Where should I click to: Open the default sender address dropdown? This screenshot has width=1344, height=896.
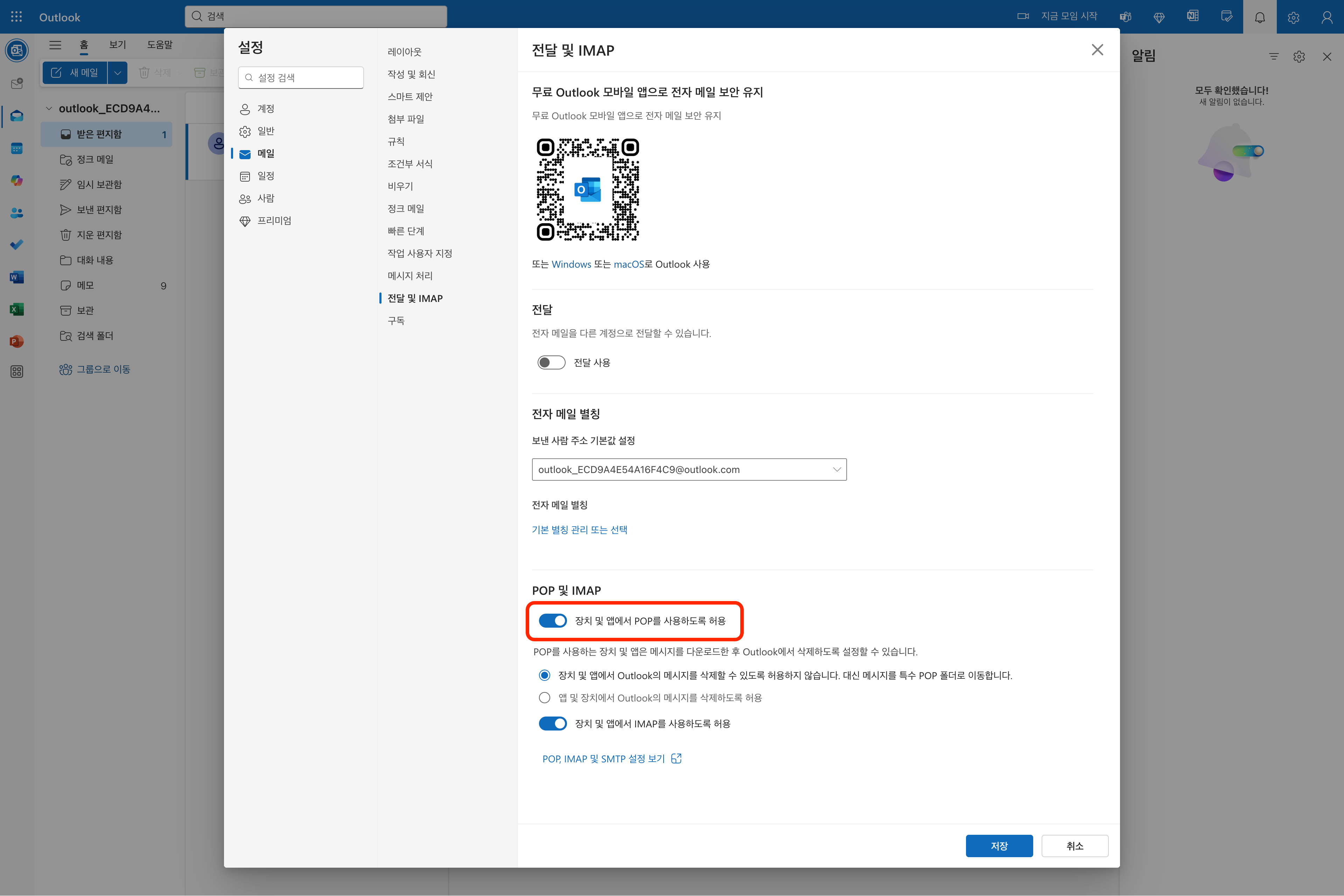tap(688, 470)
